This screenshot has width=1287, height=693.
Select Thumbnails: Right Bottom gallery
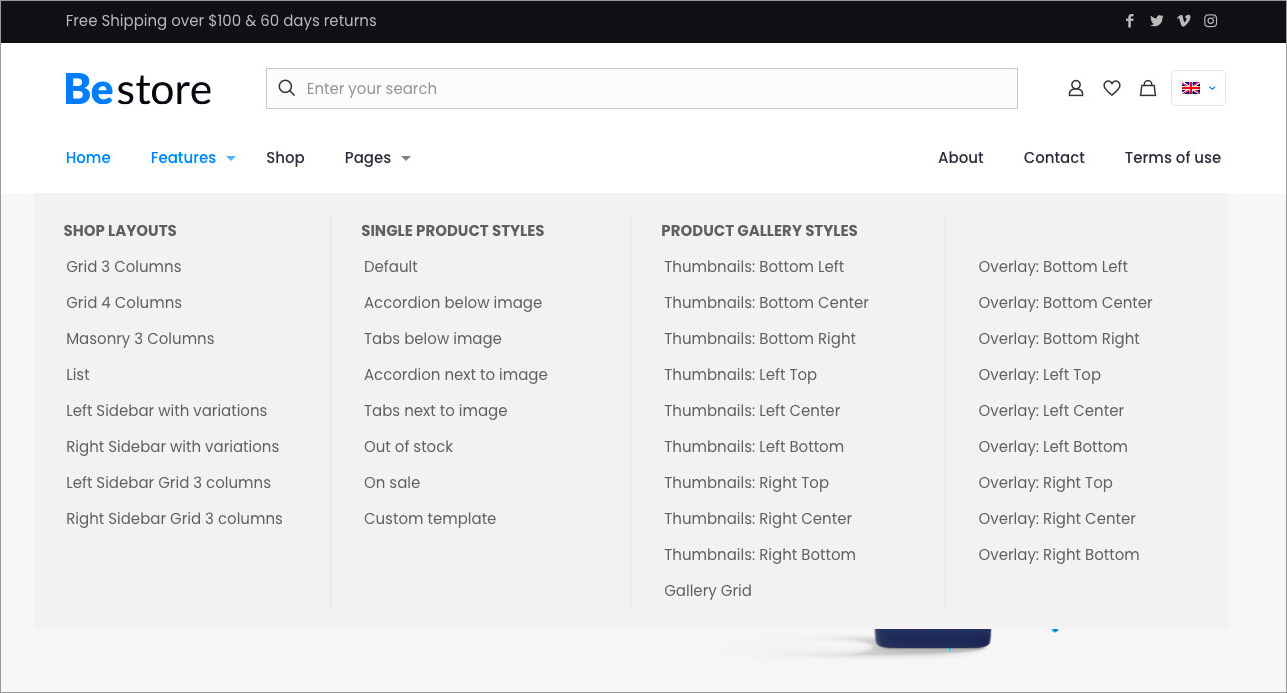coord(760,554)
